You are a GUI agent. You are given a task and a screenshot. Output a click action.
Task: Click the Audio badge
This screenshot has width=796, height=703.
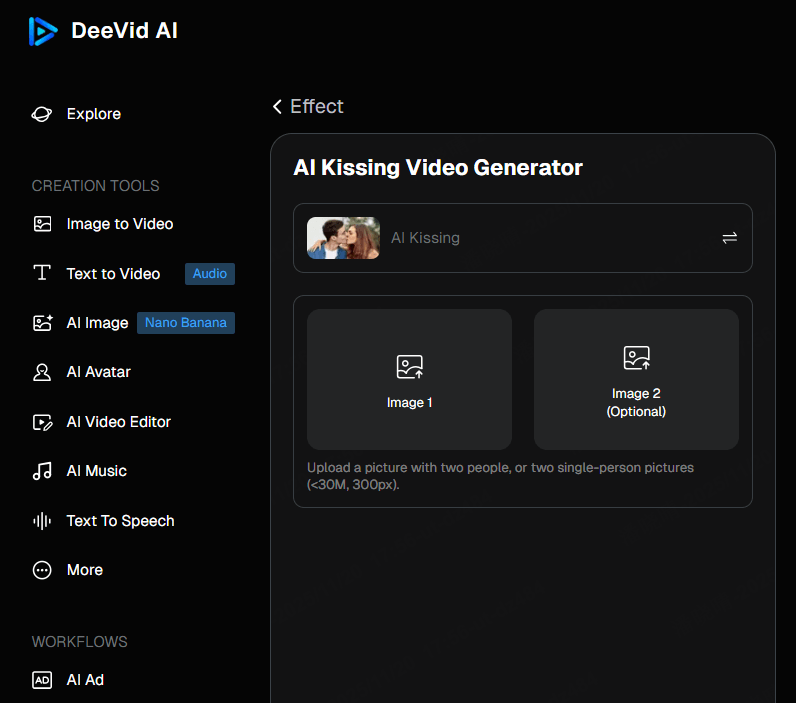(x=210, y=274)
